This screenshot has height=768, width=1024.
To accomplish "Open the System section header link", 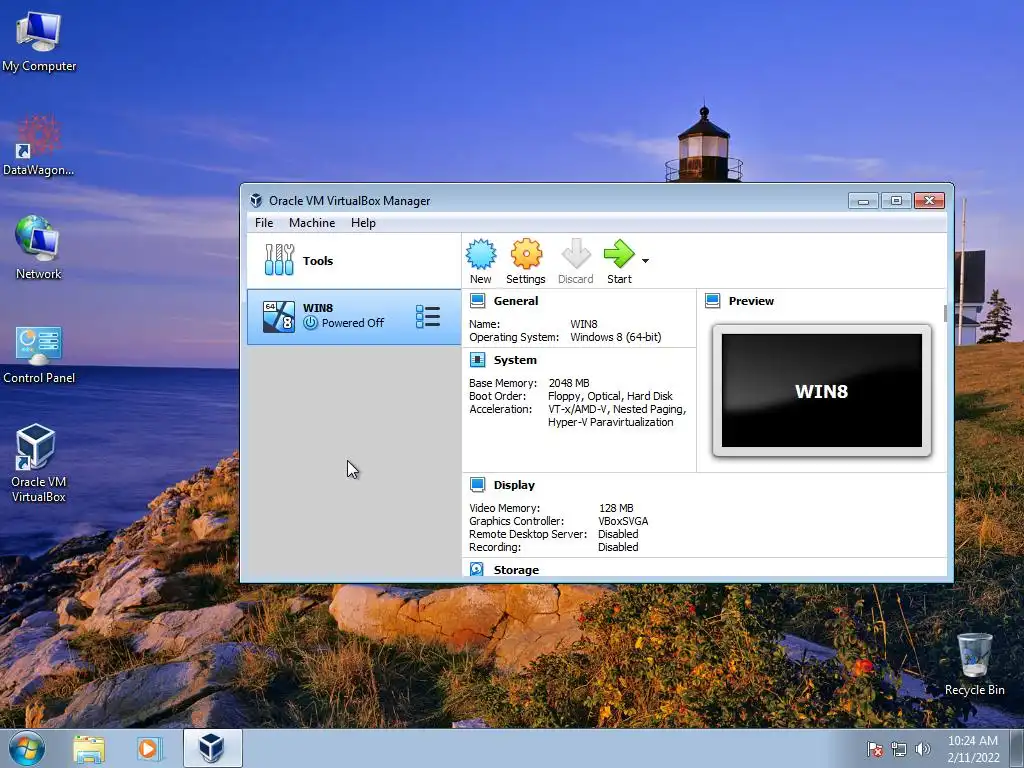I will click(x=515, y=360).
